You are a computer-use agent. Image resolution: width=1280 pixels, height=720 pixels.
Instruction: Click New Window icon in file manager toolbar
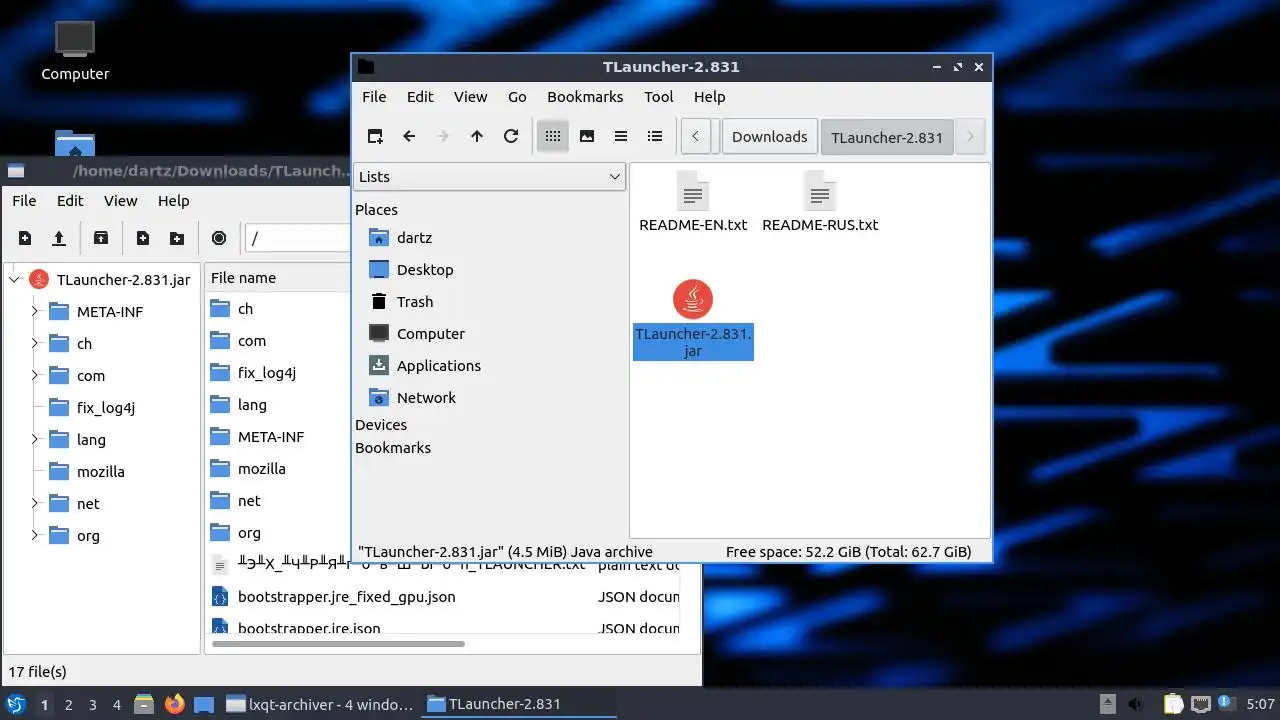375,136
